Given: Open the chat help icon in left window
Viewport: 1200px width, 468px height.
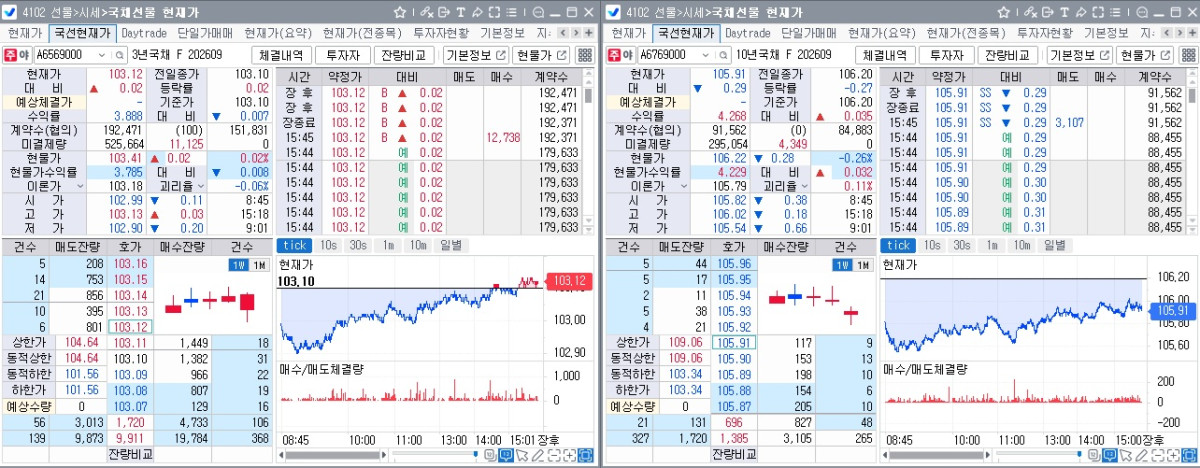Looking at the screenshot, I should 538,12.
